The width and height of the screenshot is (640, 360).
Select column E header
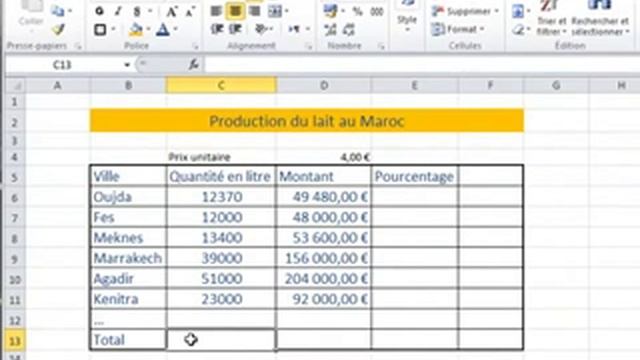coord(415,85)
